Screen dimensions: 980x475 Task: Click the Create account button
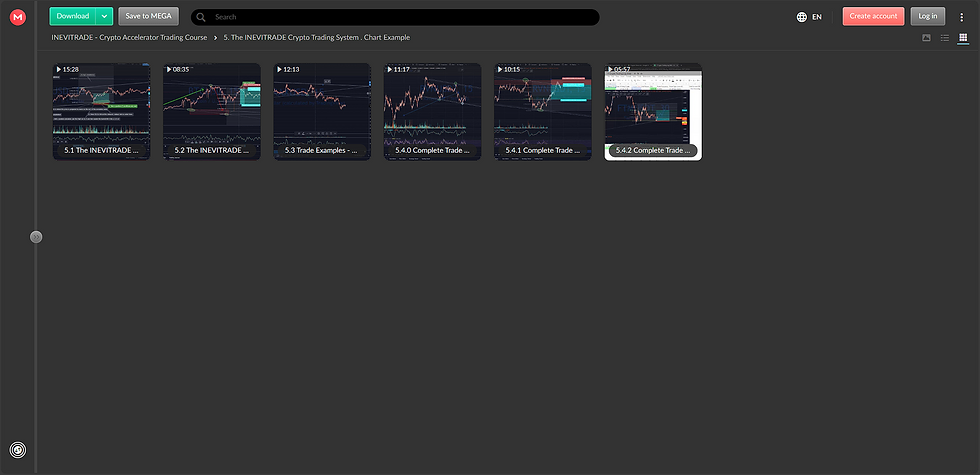(x=873, y=16)
